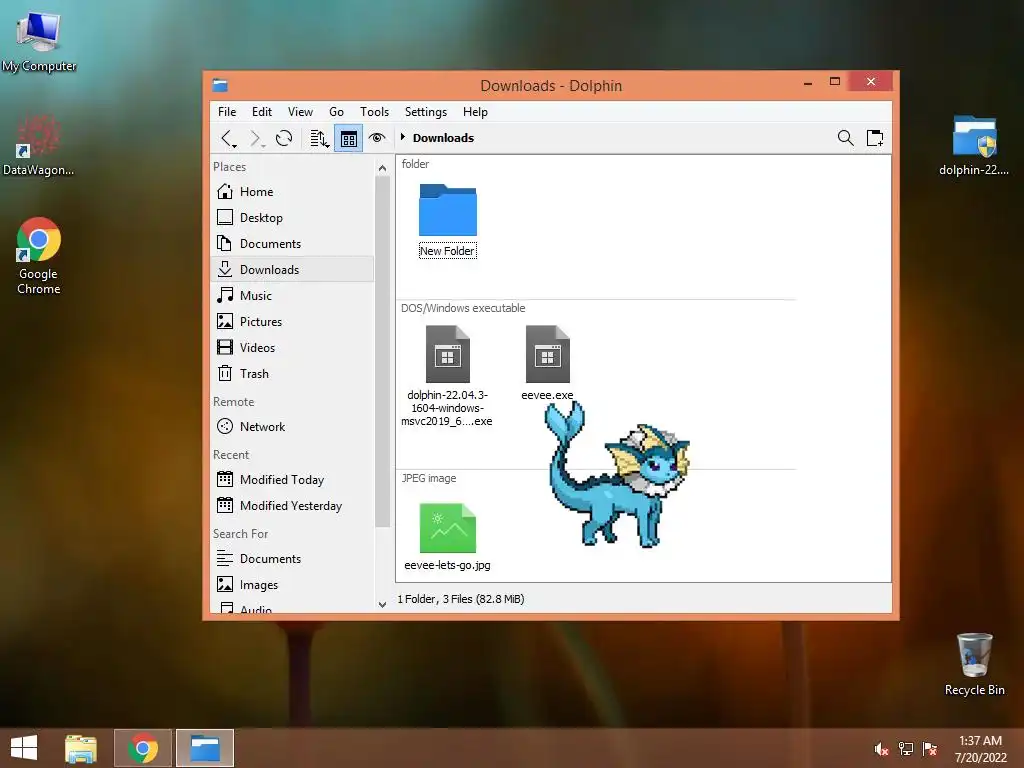
Task: Expand the breadcrumb arrow before Downloads
Action: tap(403, 137)
